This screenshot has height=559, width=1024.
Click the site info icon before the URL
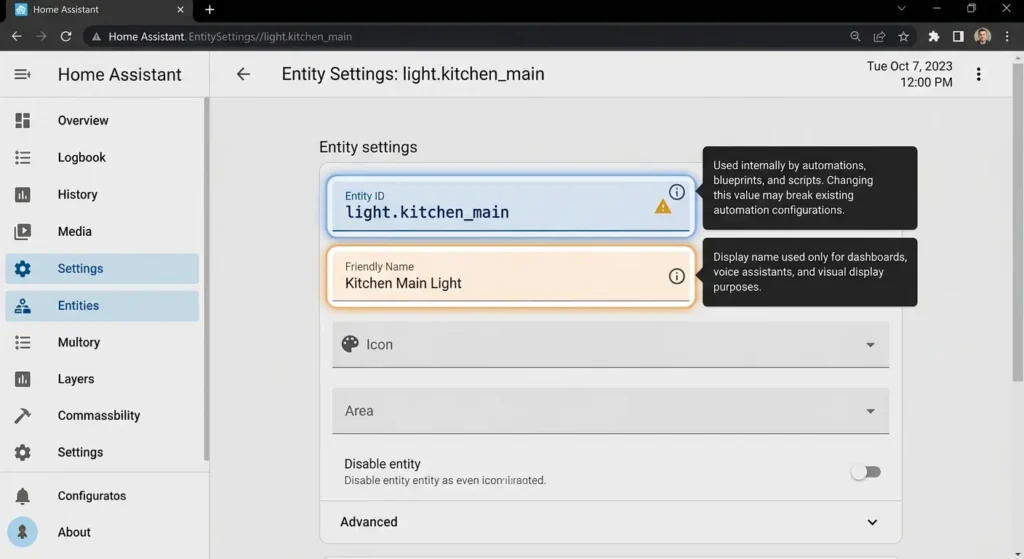click(x=96, y=37)
